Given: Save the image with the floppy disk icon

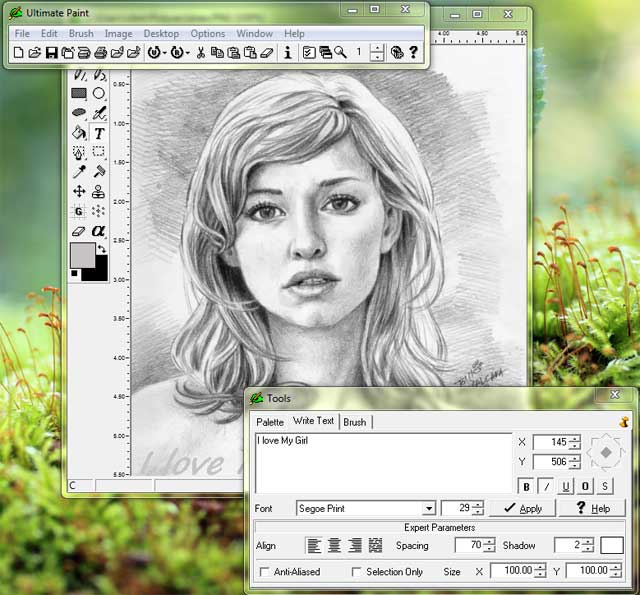Looking at the screenshot, I should tap(51, 53).
